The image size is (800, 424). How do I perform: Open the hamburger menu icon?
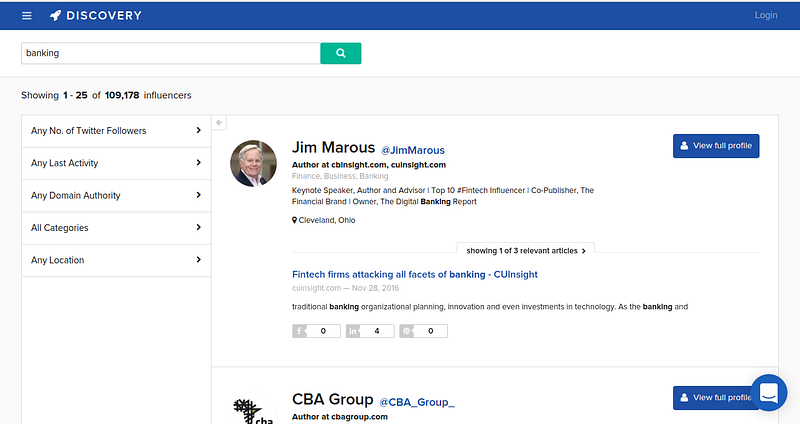(x=27, y=16)
